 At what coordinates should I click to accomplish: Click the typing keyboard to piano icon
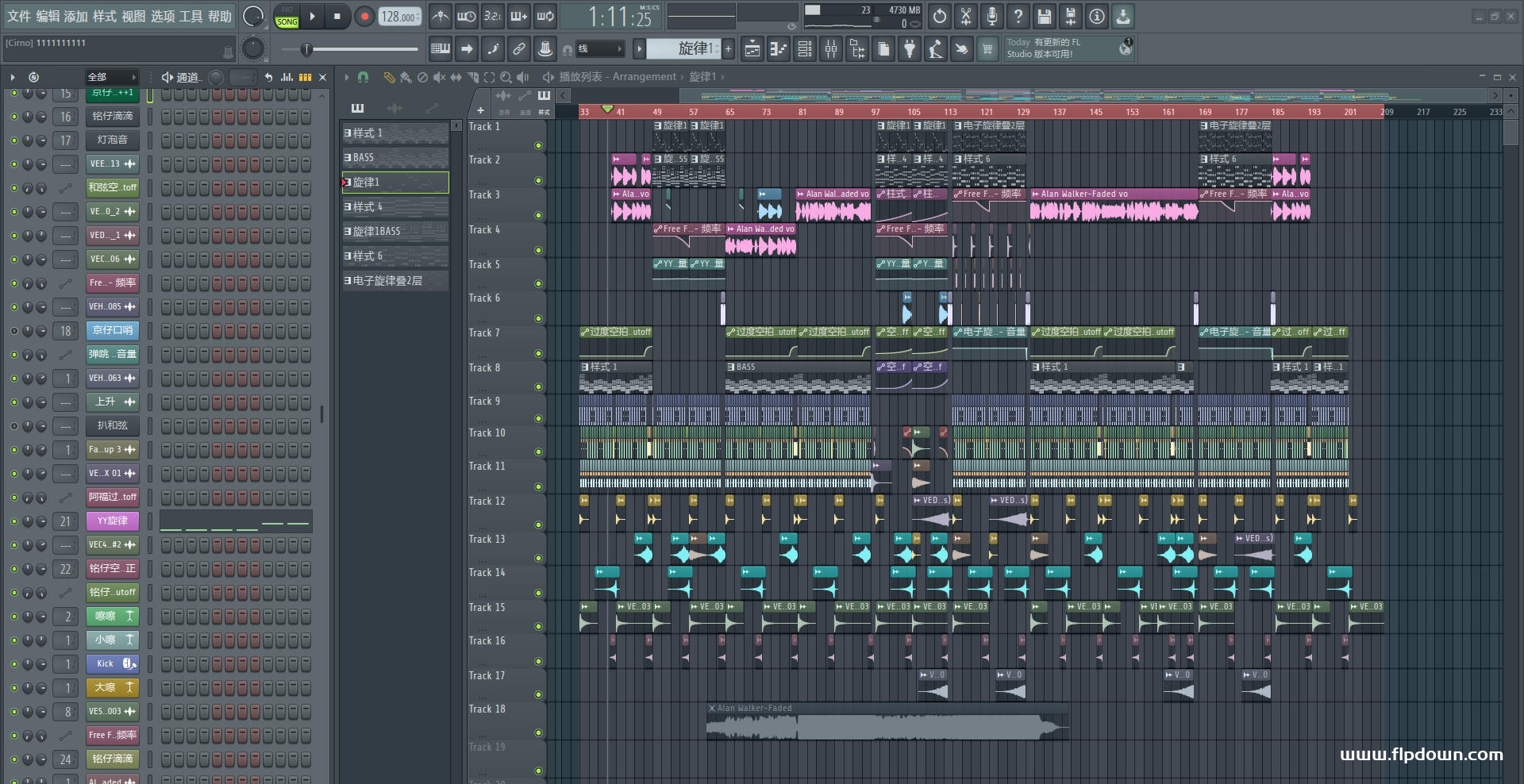pos(441,49)
